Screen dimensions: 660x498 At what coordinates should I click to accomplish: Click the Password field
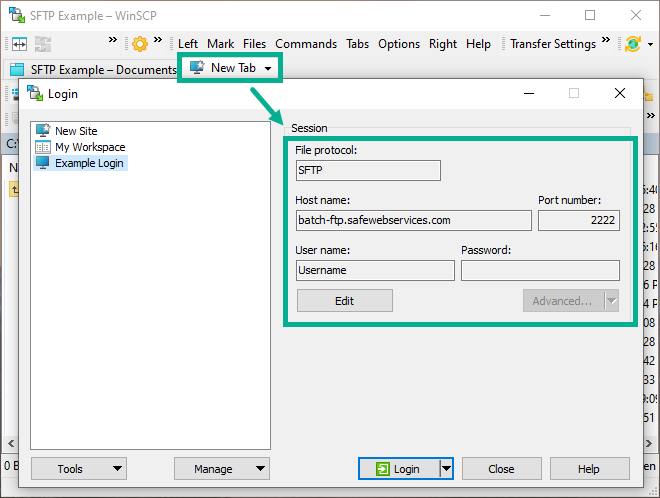pyautogui.click(x=540, y=270)
